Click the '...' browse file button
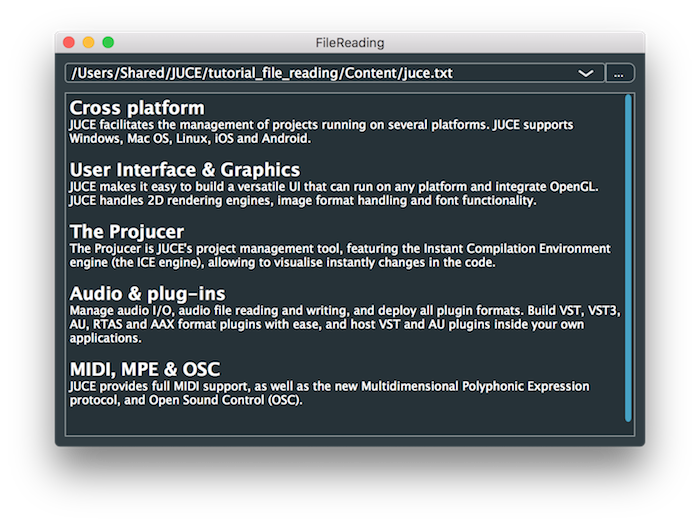The width and height of the screenshot is (700, 525). [x=619, y=73]
